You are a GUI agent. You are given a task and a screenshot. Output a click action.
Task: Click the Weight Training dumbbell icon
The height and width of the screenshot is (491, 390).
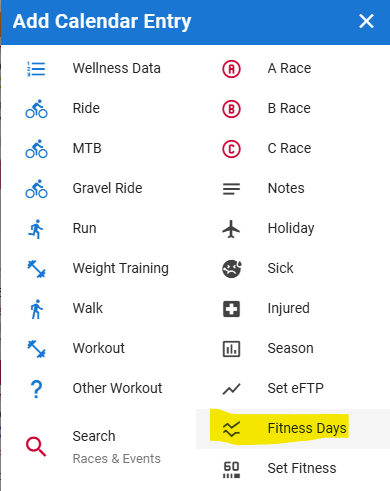[36, 269]
